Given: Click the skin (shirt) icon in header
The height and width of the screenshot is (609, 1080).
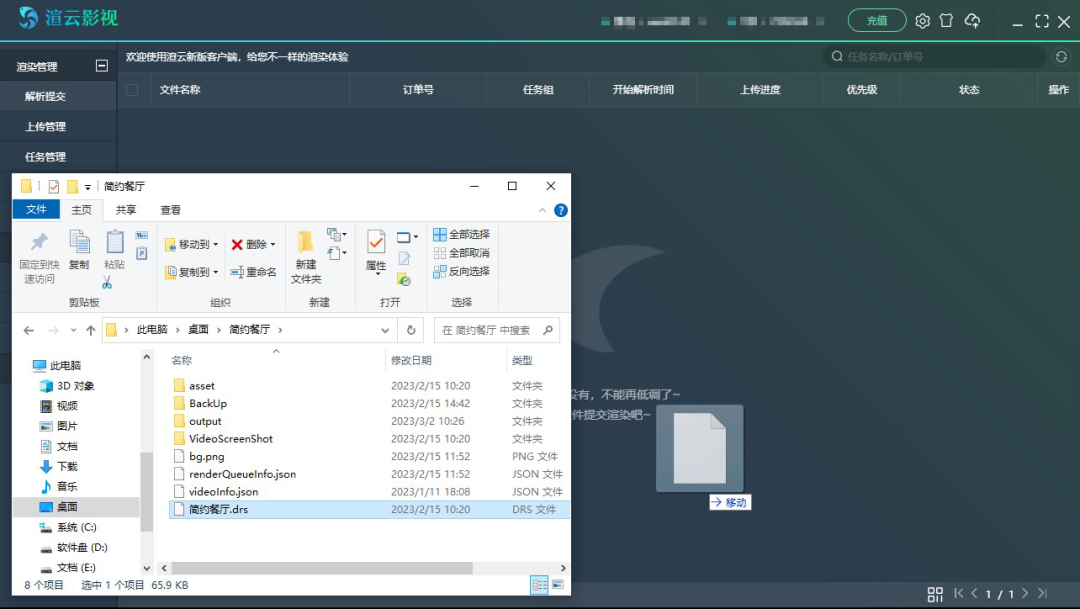Looking at the screenshot, I should (x=946, y=21).
